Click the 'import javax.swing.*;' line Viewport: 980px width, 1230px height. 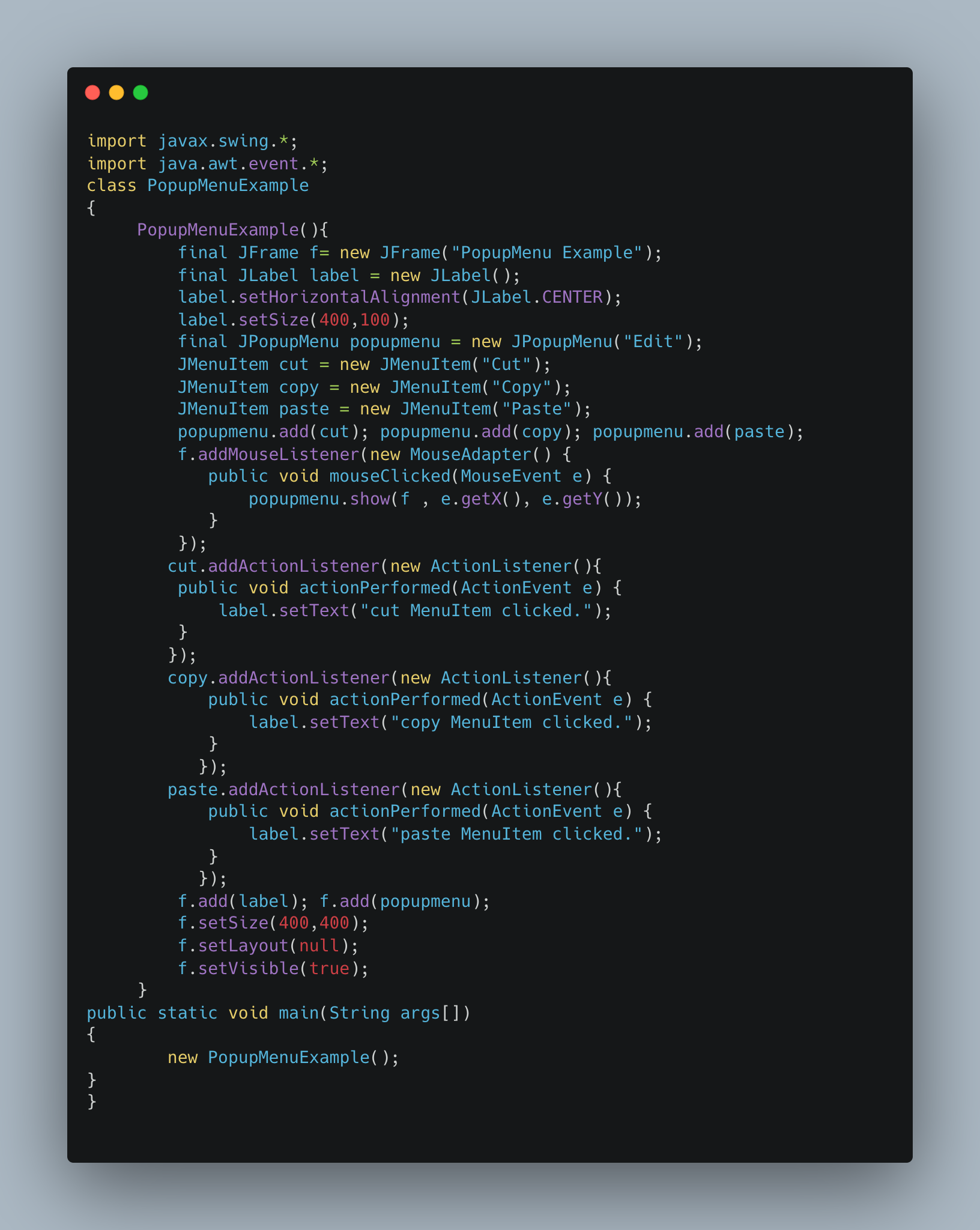click(193, 141)
